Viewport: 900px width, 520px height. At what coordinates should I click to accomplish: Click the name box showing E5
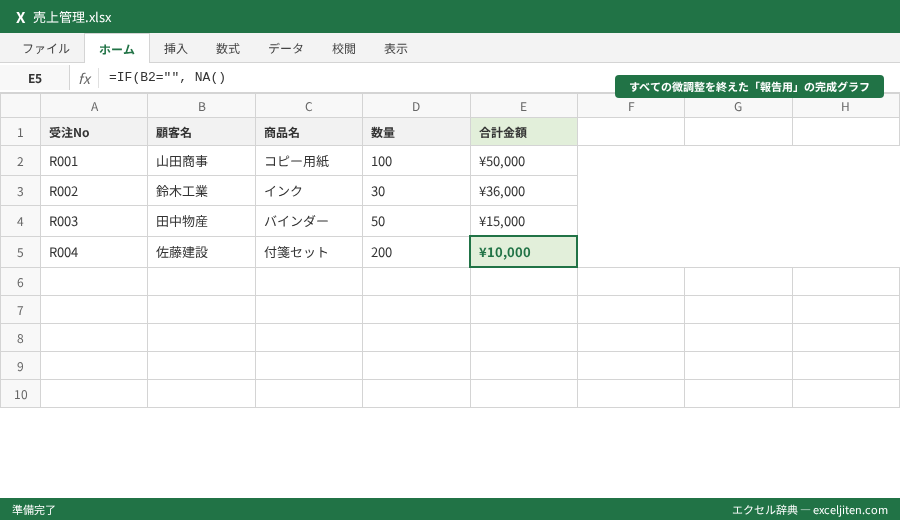click(x=35, y=78)
